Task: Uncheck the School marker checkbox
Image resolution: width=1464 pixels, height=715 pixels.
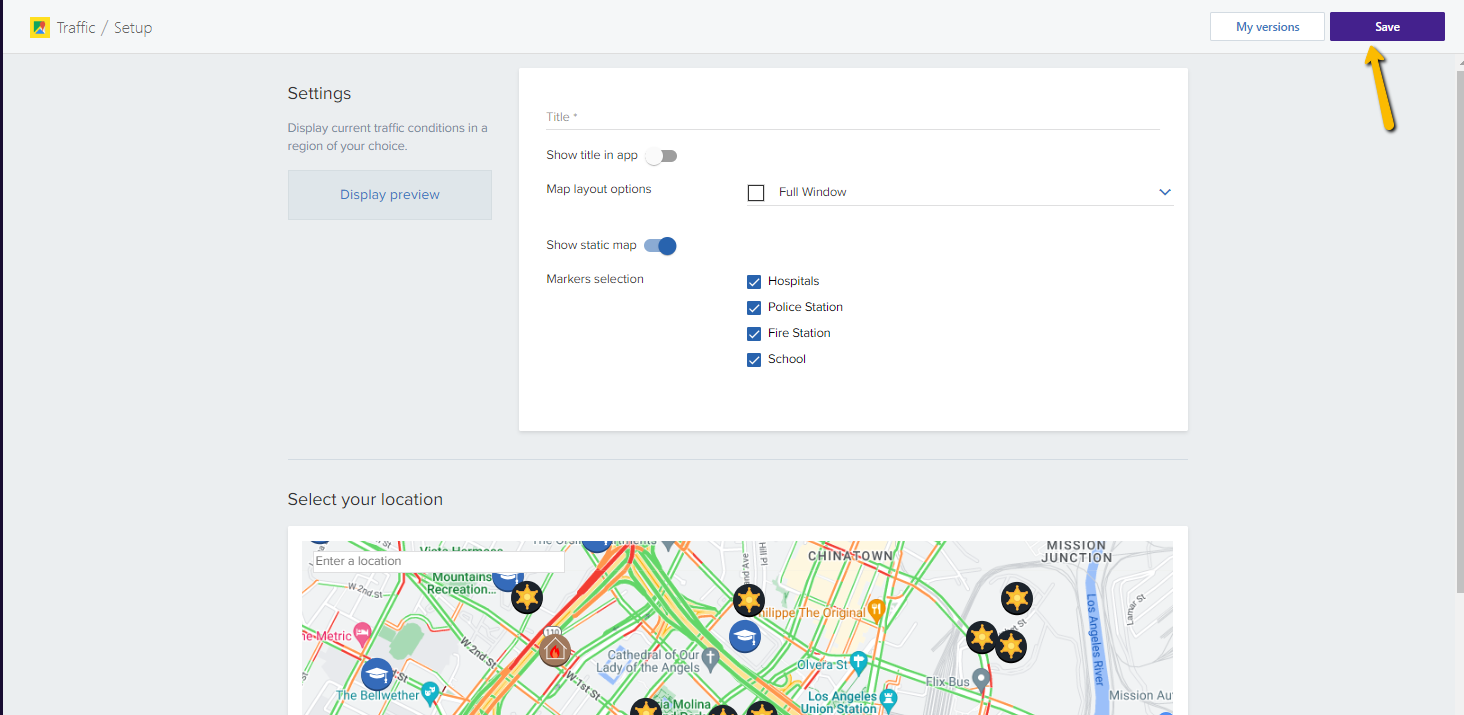Action: point(755,360)
